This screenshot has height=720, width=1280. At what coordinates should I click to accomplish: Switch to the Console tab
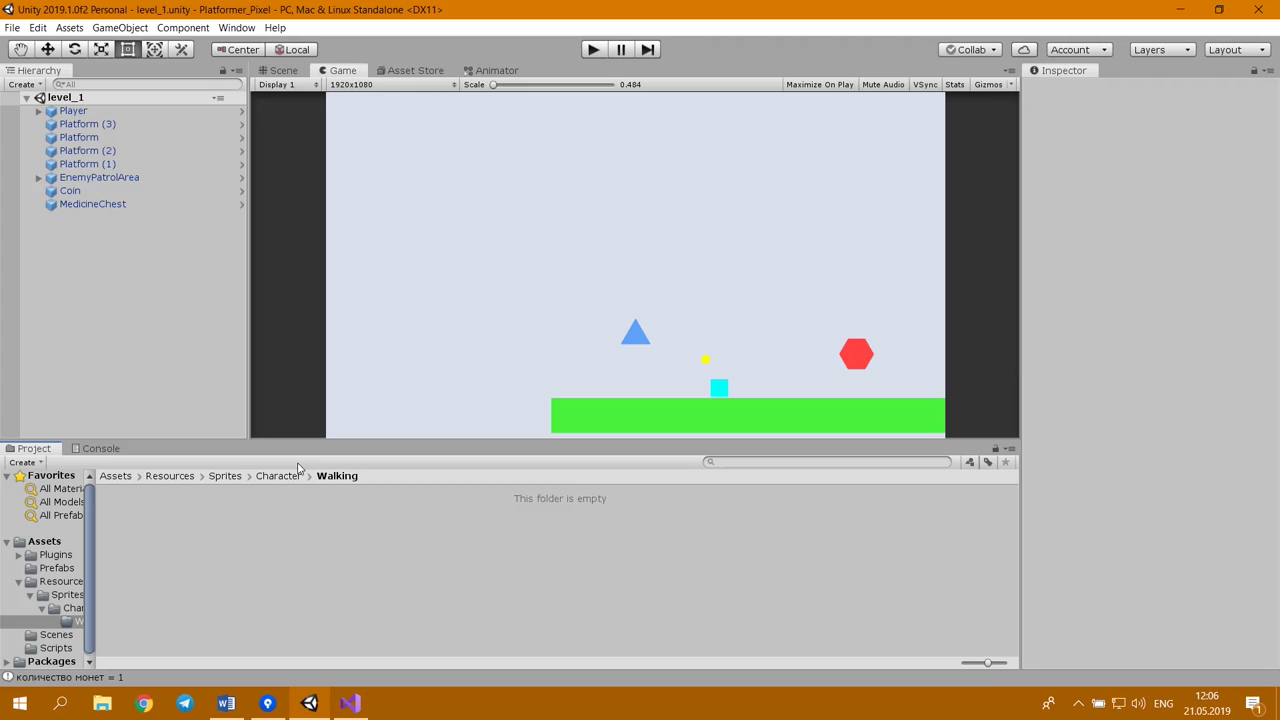click(x=100, y=449)
